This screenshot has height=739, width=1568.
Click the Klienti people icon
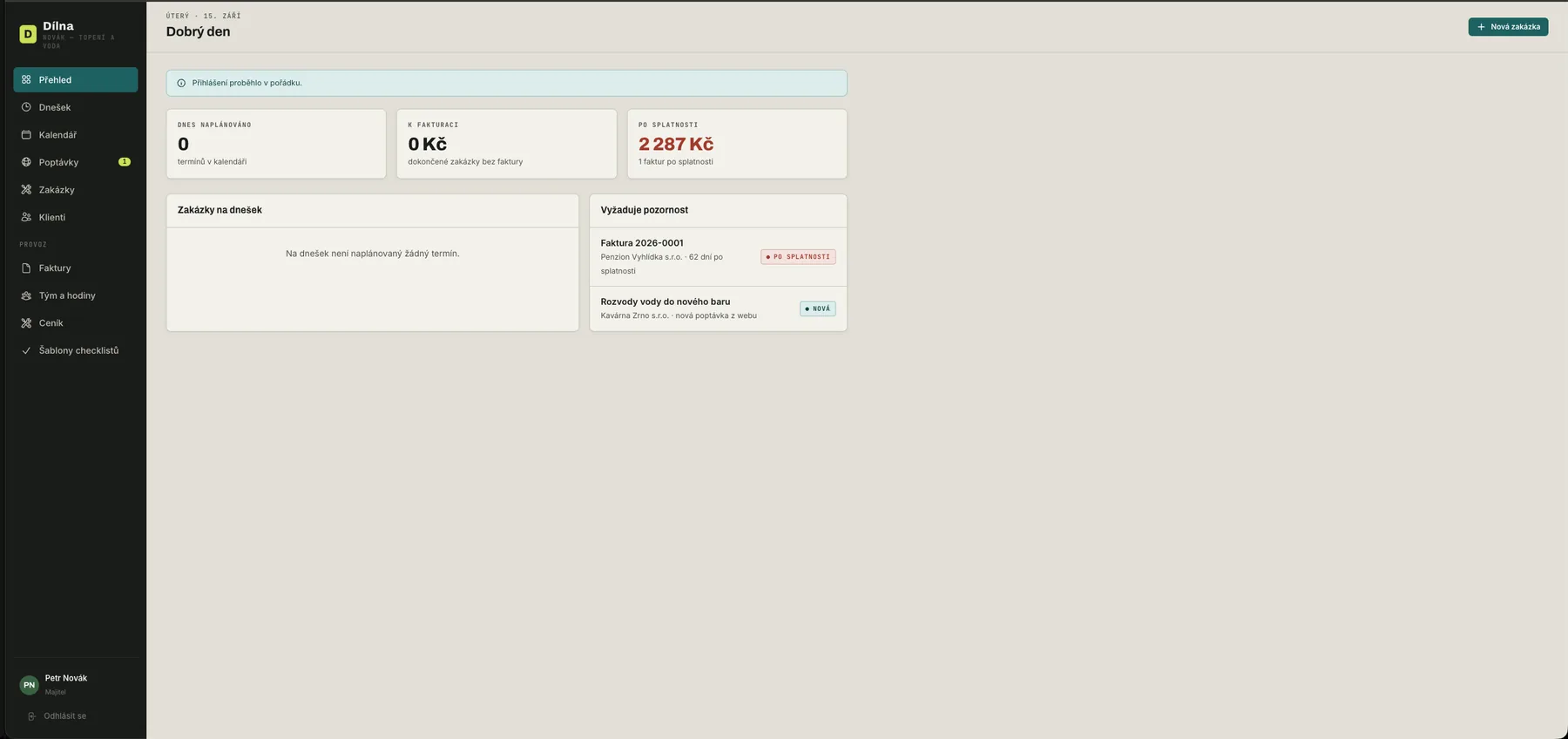pyautogui.click(x=26, y=217)
